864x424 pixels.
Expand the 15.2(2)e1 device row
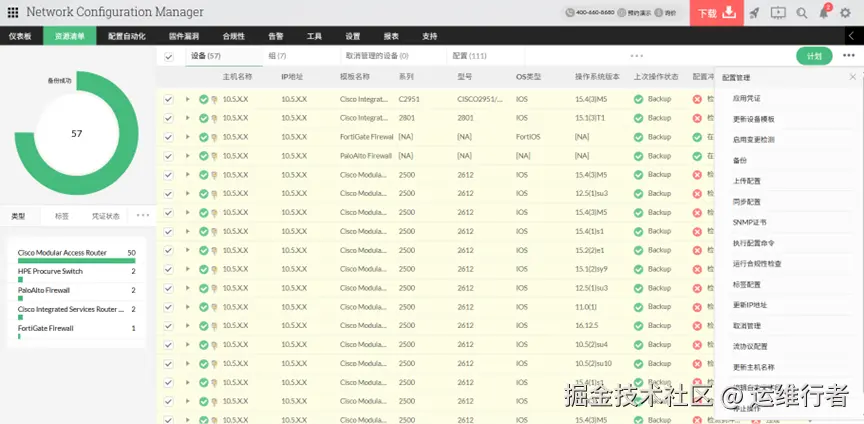point(187,250)
